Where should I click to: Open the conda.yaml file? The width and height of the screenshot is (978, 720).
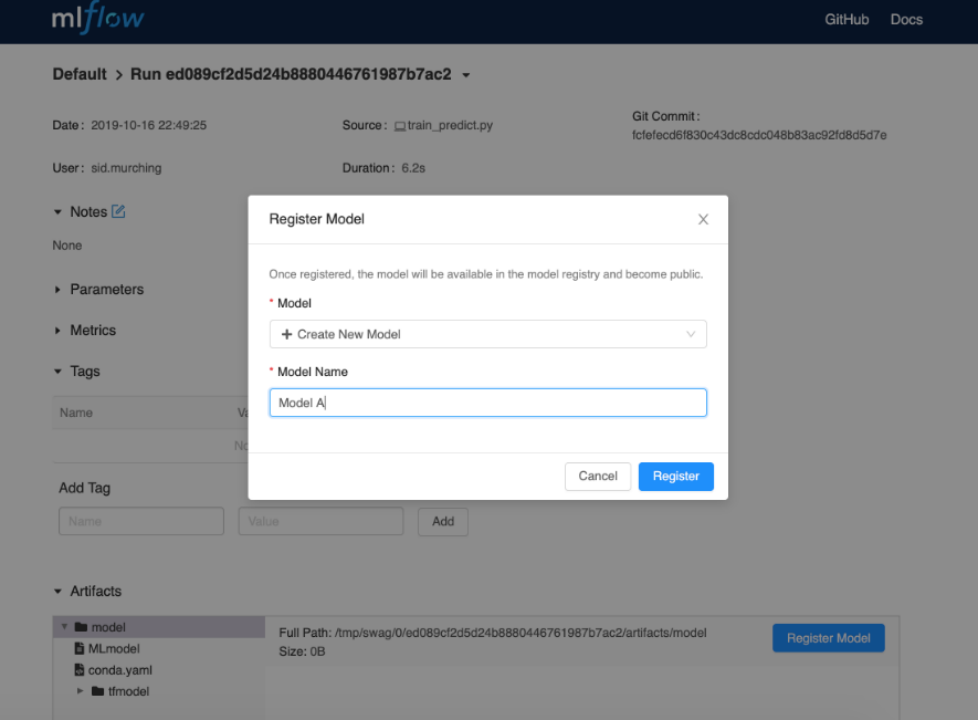120,670
